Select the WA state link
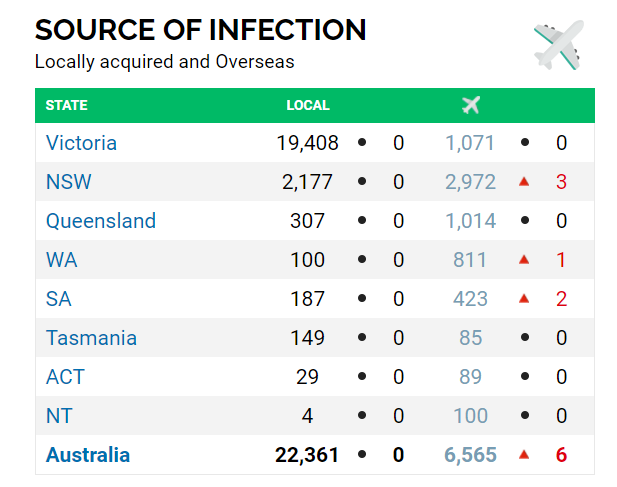Viewport: 617px width, 487px height. click(x=61, y=260)
